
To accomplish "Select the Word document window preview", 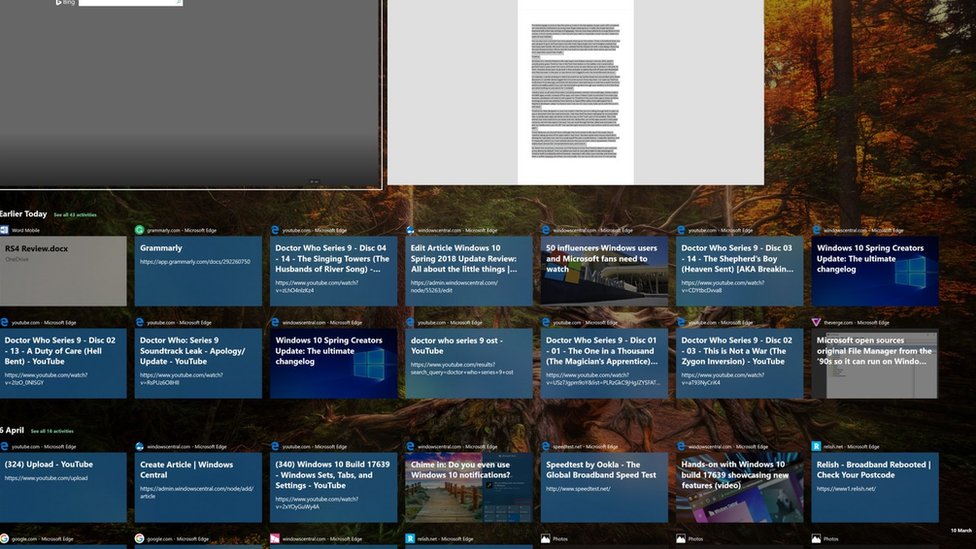I will [575, 90].
